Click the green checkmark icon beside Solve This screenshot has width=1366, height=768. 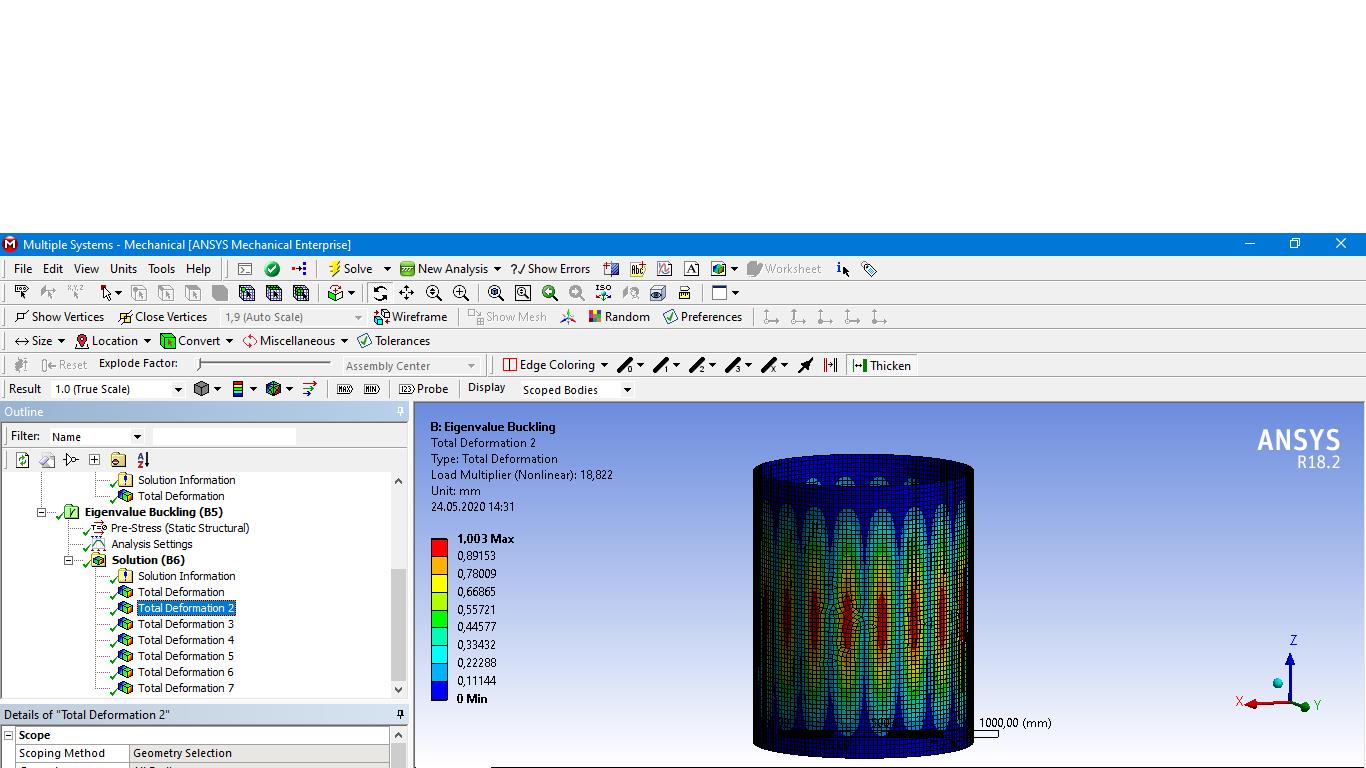[x=272, y=269]
